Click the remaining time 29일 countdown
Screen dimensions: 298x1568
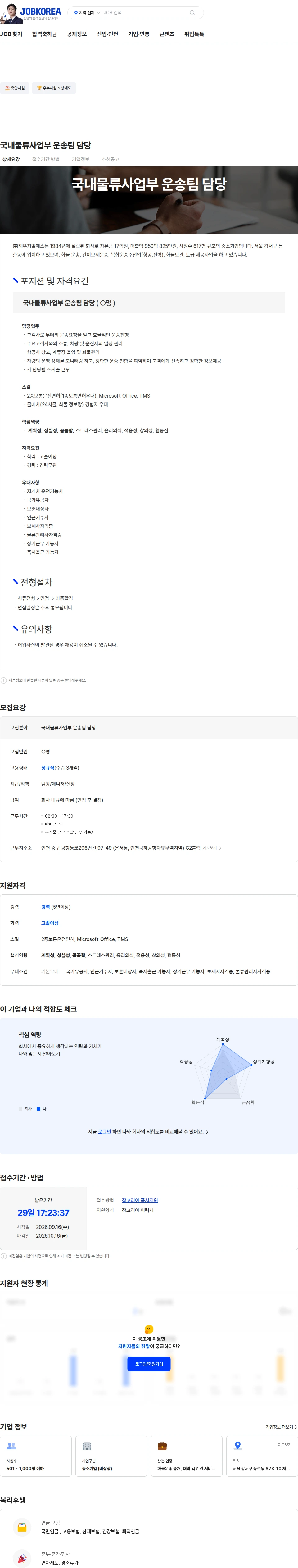[x=43, y=1212]
